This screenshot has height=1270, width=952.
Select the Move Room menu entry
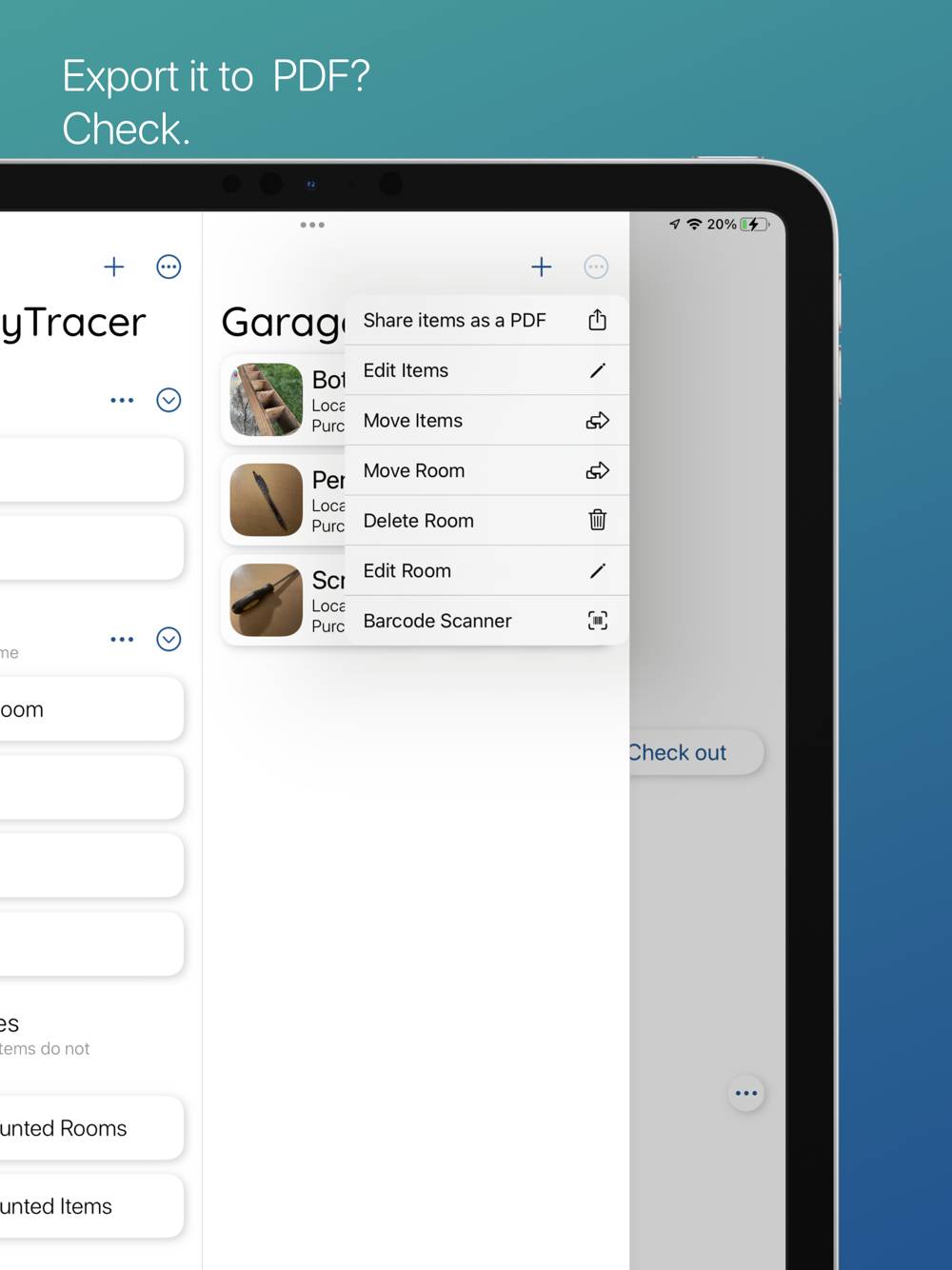pos(486,470)
